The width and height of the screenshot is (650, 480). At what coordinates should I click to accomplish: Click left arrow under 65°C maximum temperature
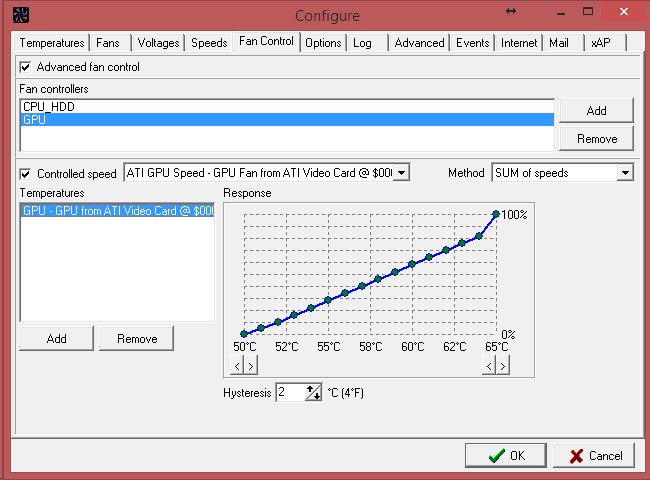pyautogui.click(x=489, y=366)
